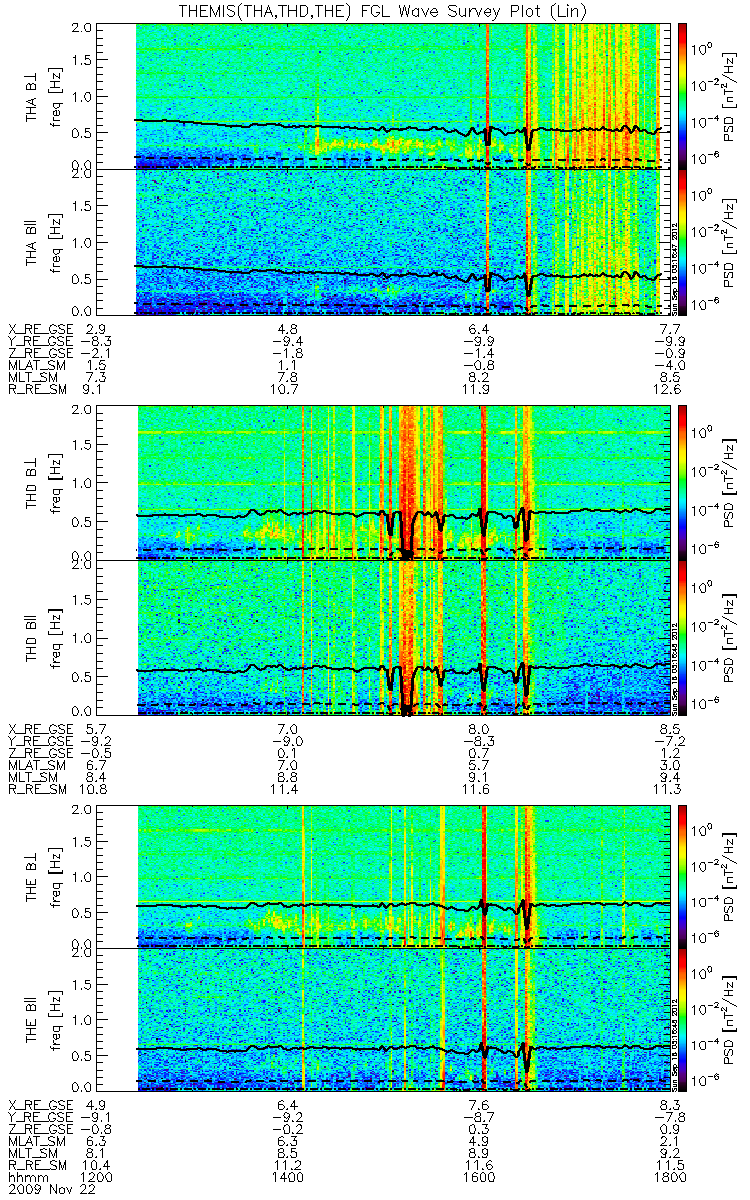Click the 'THE B||' axis label
Image resolution: width=750 pixels, height=1200 pixels.
pyautogui.click(x=32, y=1020)
